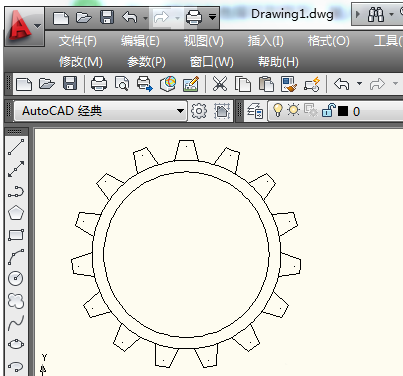Expand the application A menu arrow
Screen dimensions: 403x376
38,26
